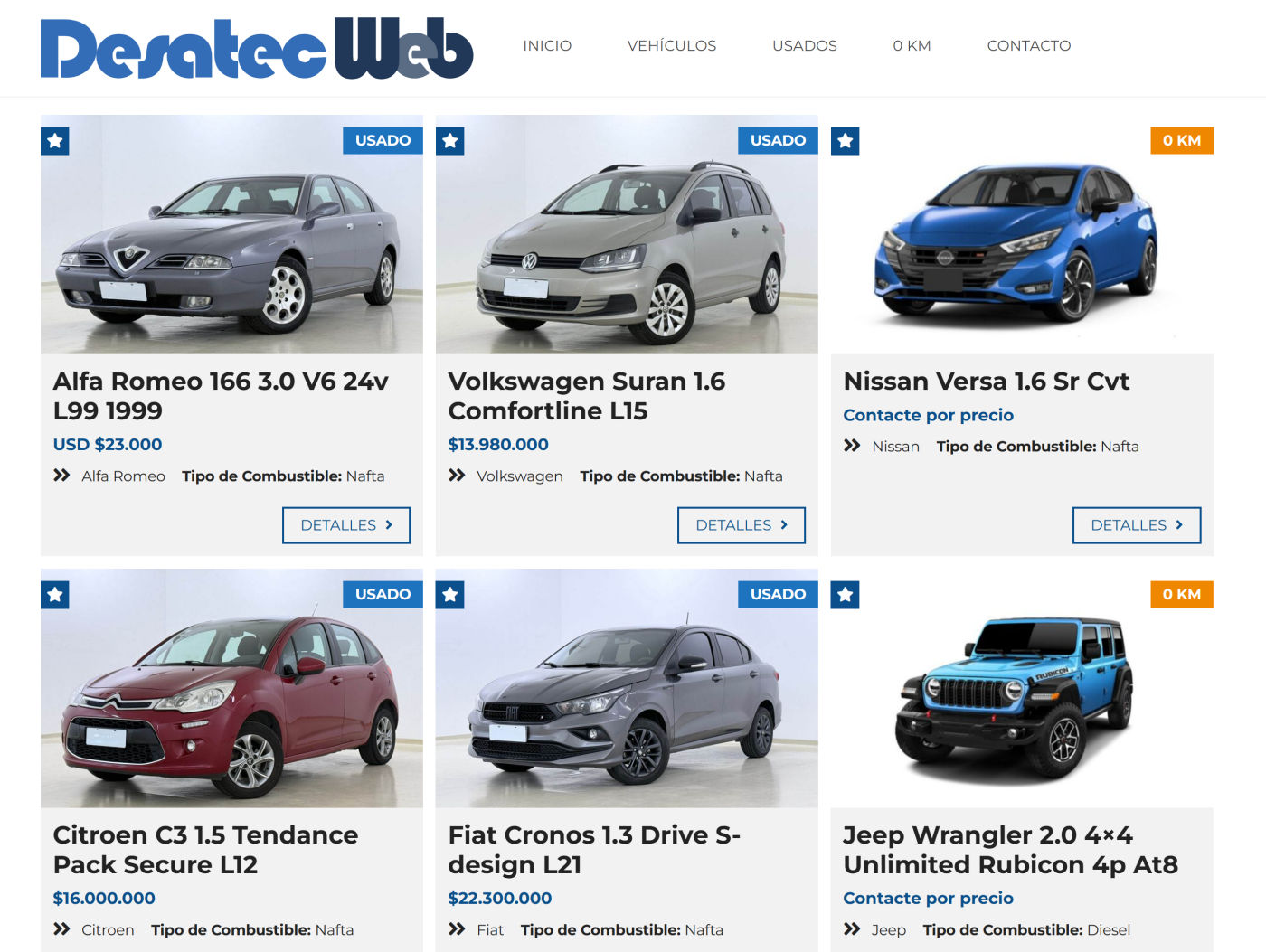Open the DesatecWeb logo homepage
Image resolution: width=1266 pixels, height=952 pixels.
[x=257, y=48]
